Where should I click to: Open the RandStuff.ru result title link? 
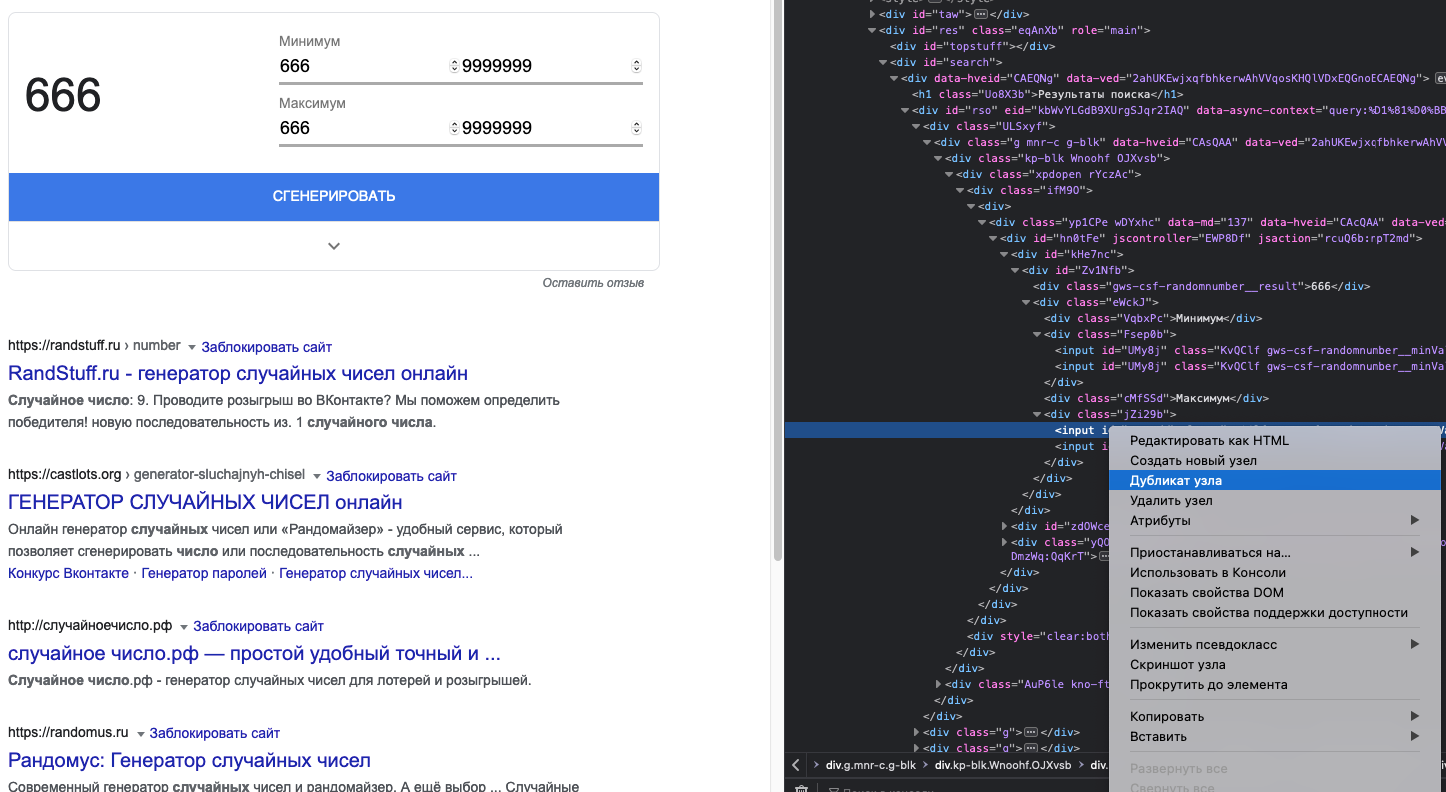[238, 374]
